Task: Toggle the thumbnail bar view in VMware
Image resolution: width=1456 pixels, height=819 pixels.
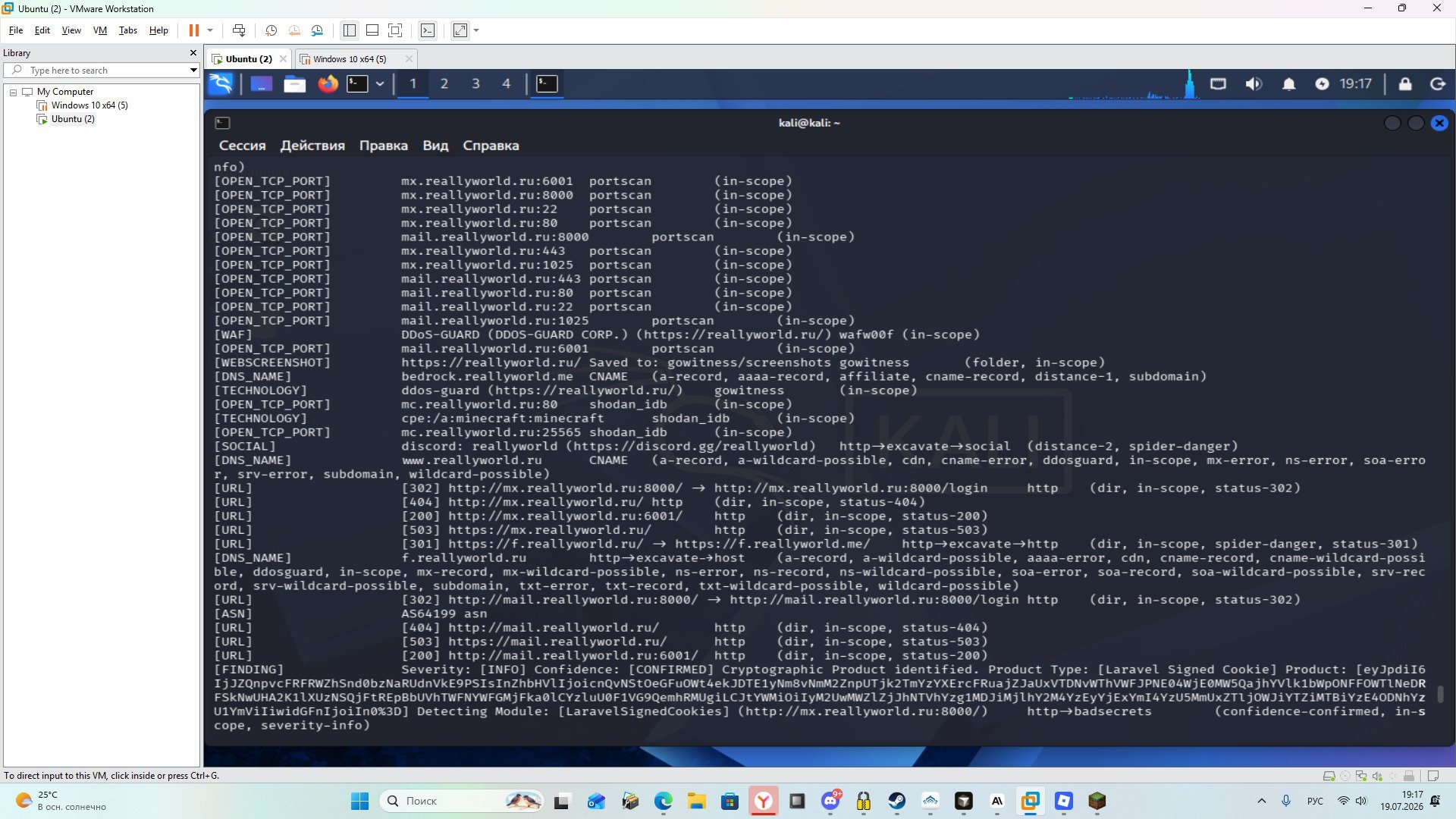Action: pyautogui.click(x=372, y=30)
